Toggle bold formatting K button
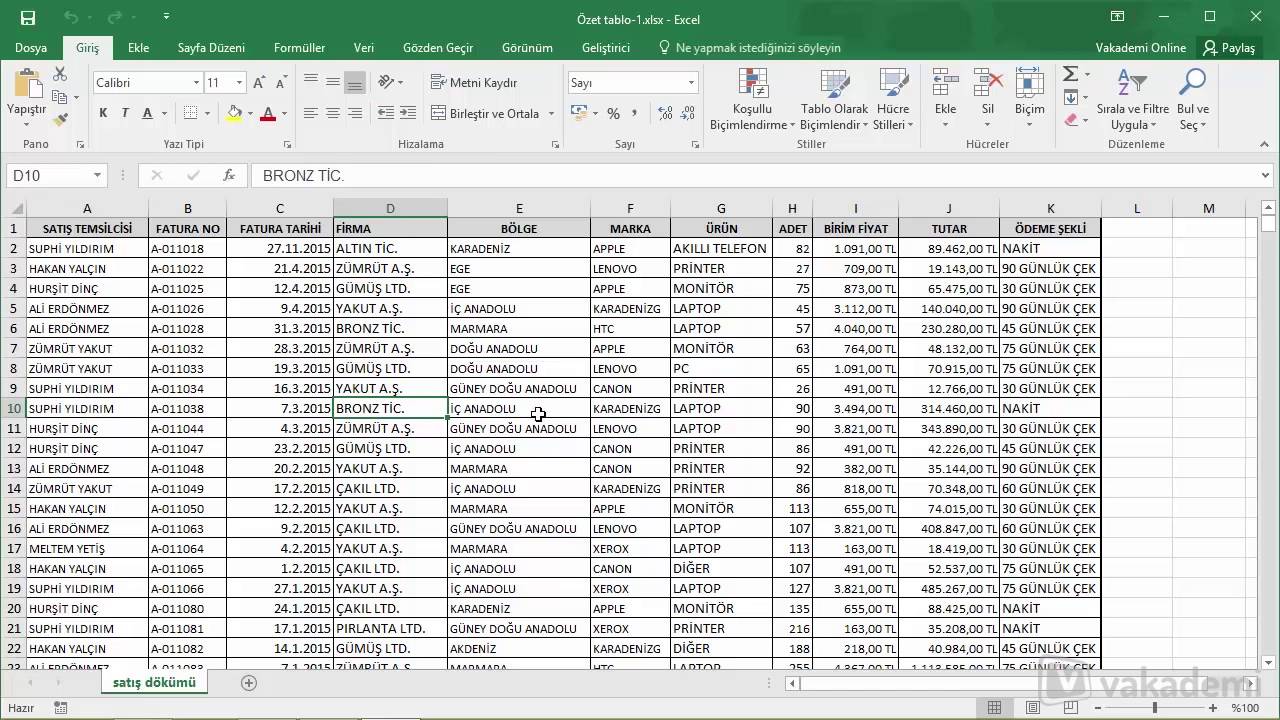 (x=103, y=114)
